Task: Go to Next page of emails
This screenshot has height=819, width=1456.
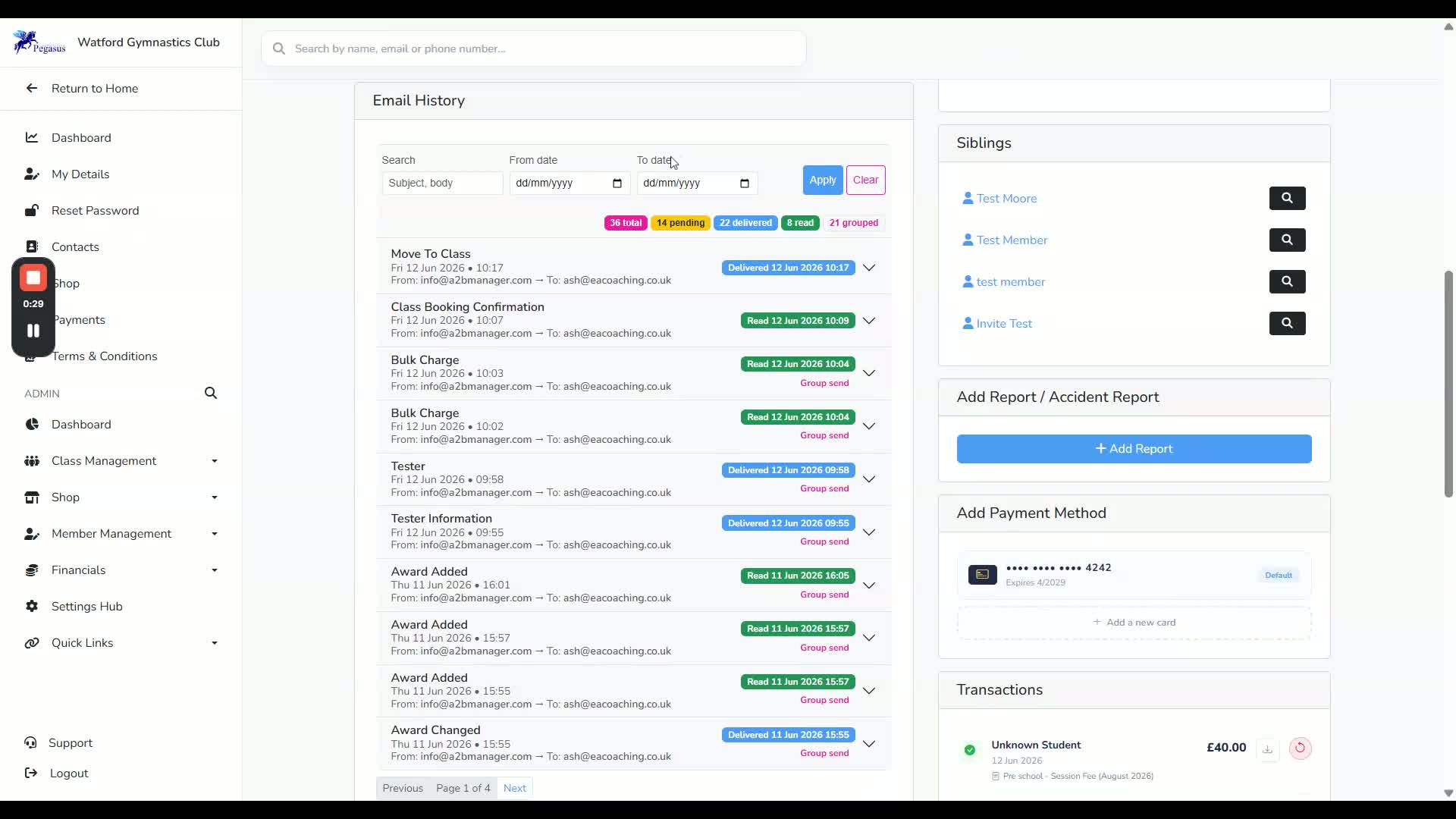Action: tap(514, 788)
